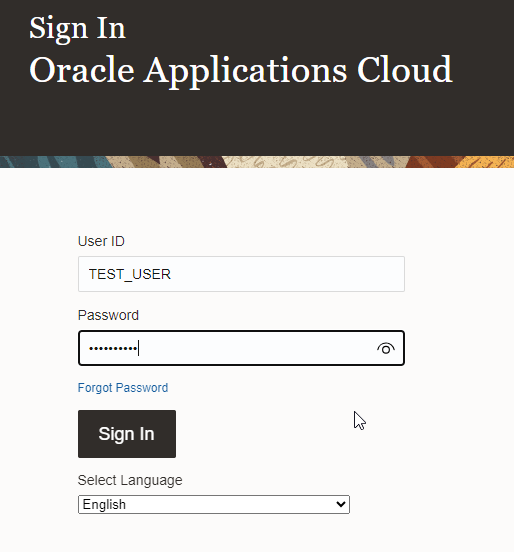
Task: Click the teal section of decorative banner
Action: [53, 162]
